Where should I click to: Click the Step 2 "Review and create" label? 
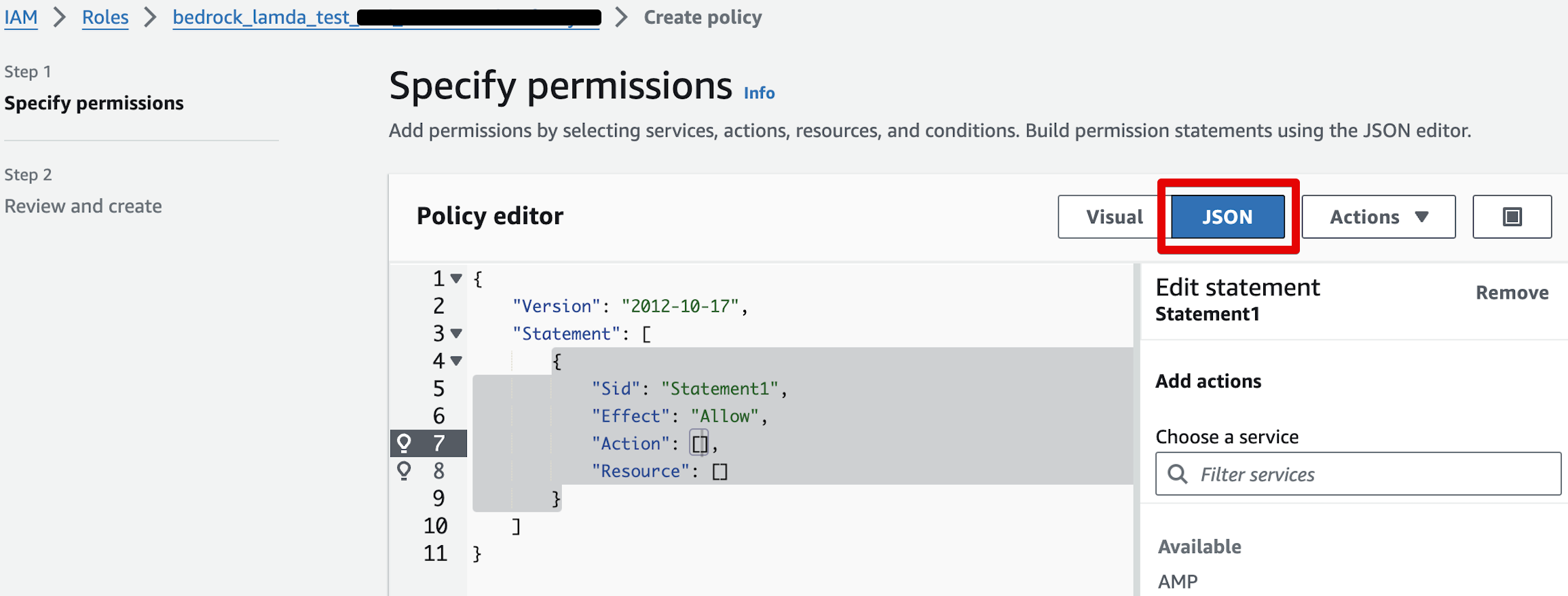pos(83,206)
